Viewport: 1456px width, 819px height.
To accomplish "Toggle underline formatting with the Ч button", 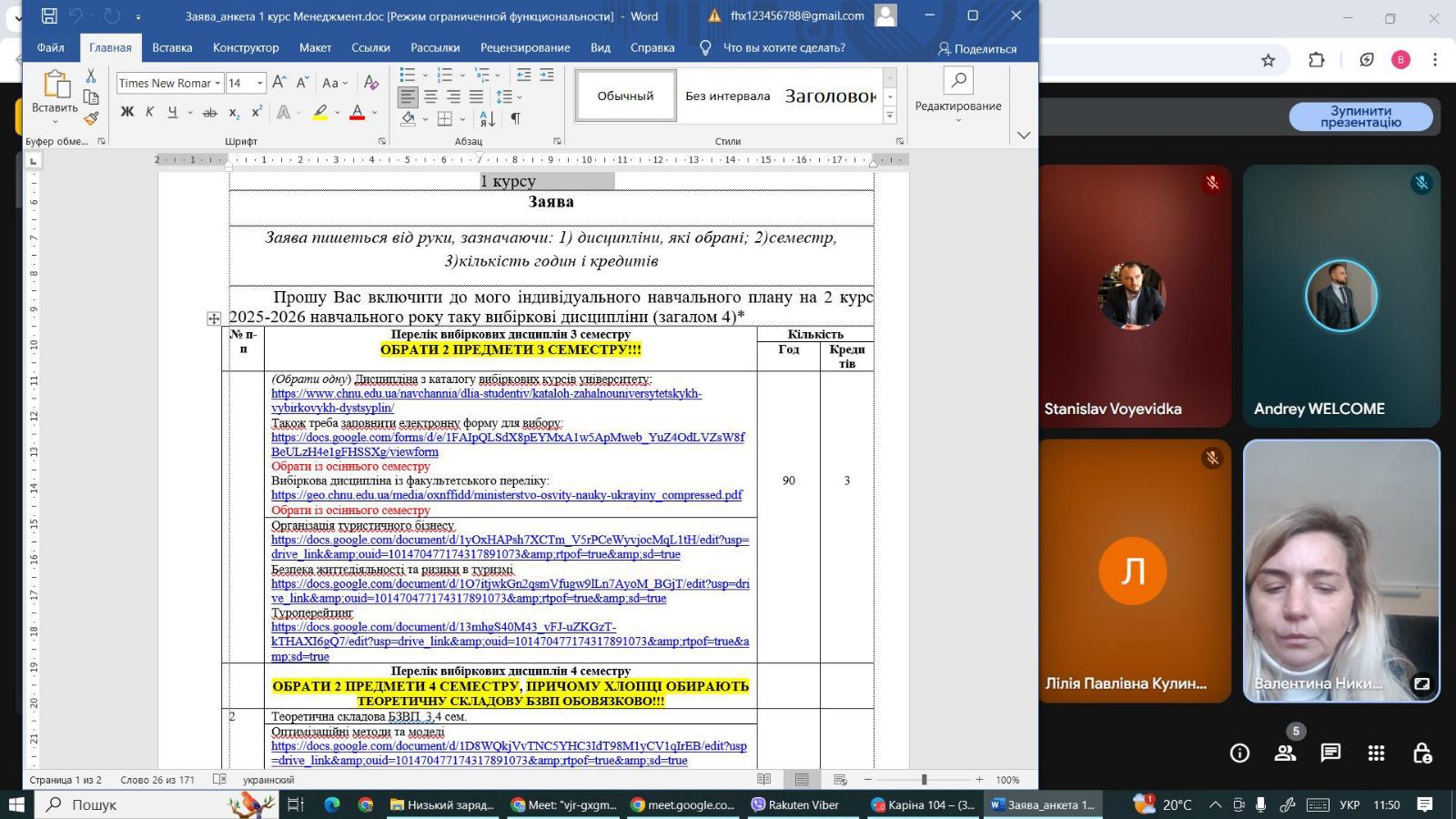I will [171, 112].
